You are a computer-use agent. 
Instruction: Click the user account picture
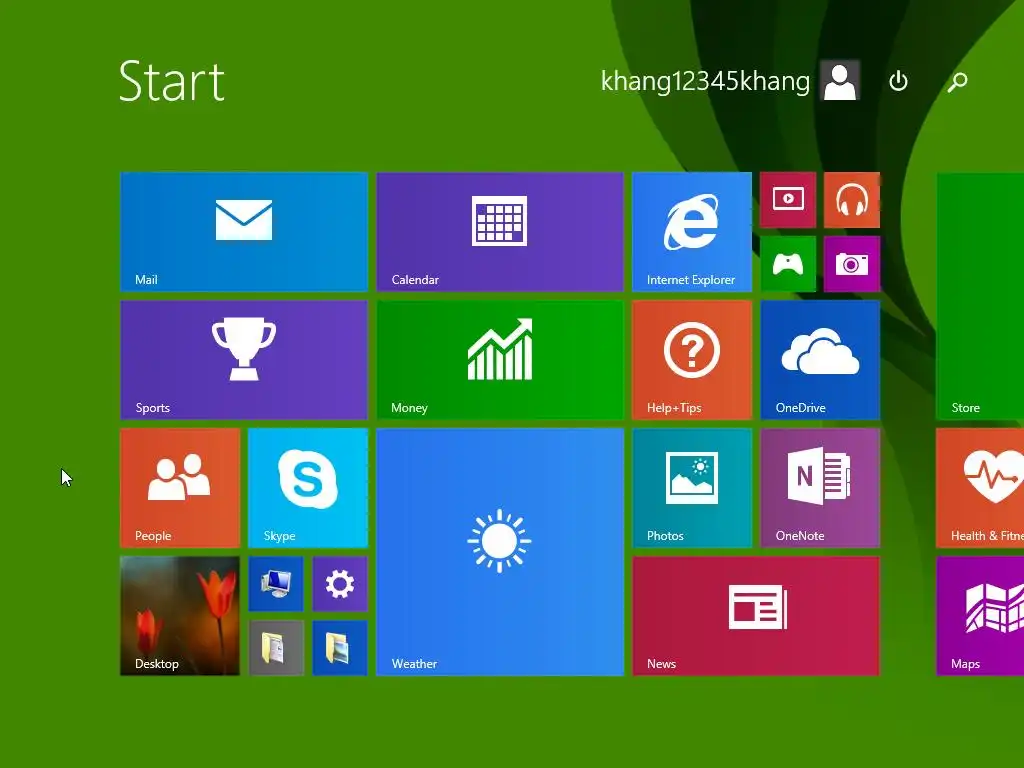(x=840, y=81)
